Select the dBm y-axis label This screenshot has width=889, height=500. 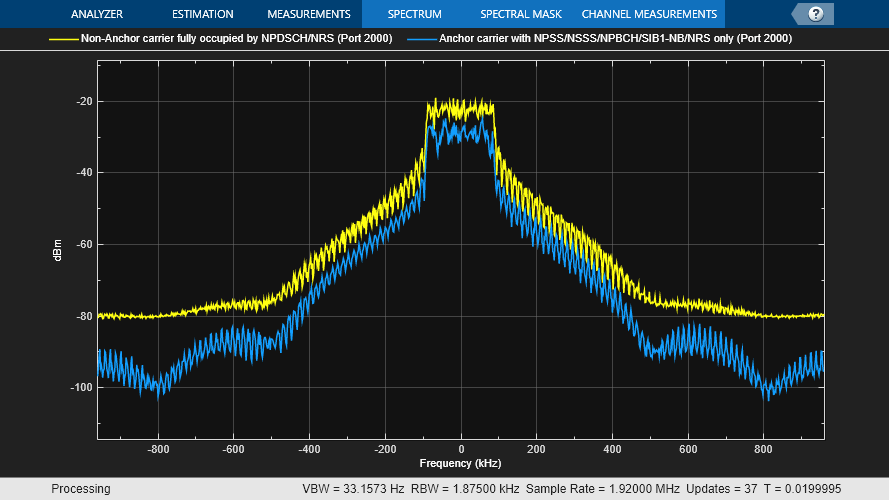click(57, 252)
